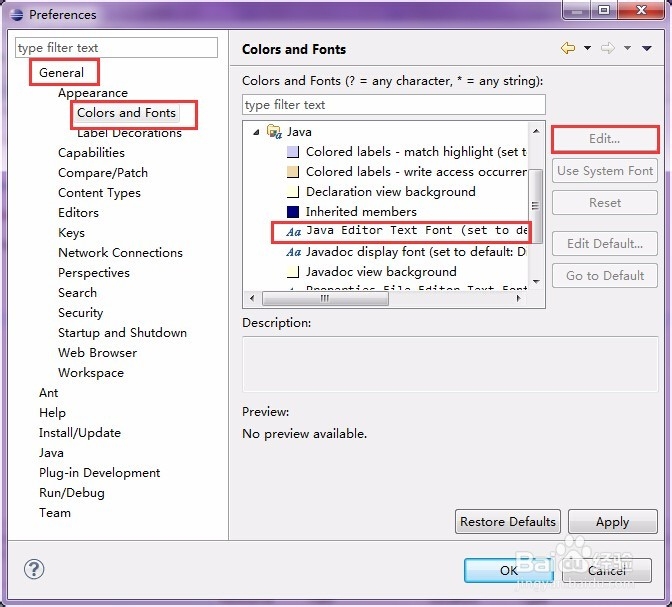Open Web Browser preferences page
Viewport: 672px width, 607px height.
pyautogui.click(x=98, y=353)
